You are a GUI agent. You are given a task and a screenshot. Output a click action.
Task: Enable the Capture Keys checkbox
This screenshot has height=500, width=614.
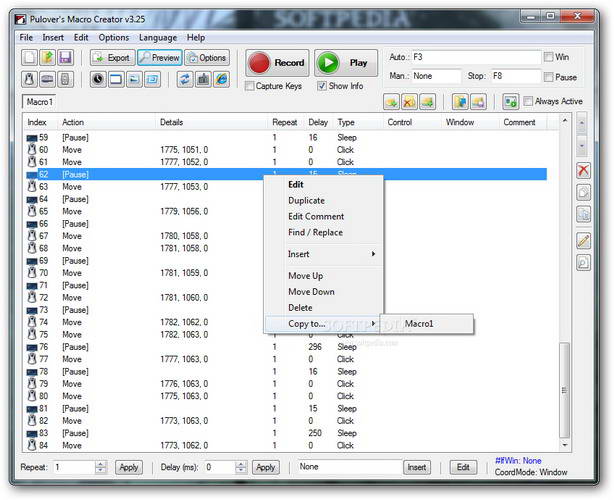click(249, 86)
